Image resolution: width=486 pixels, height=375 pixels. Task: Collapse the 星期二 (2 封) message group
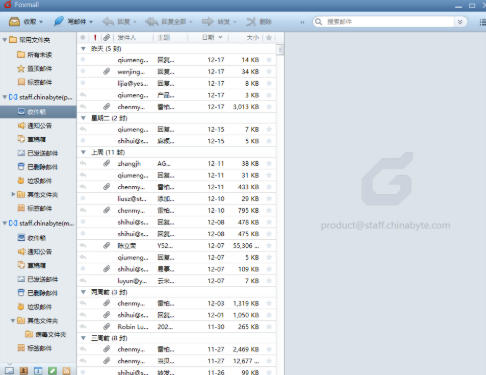tap(83, 118)
